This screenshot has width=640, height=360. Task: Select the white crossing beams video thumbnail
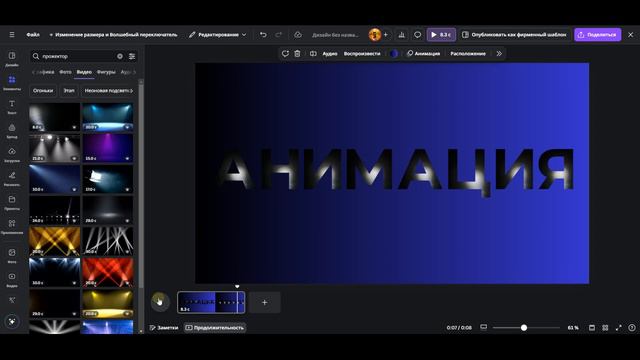point(108,241)
